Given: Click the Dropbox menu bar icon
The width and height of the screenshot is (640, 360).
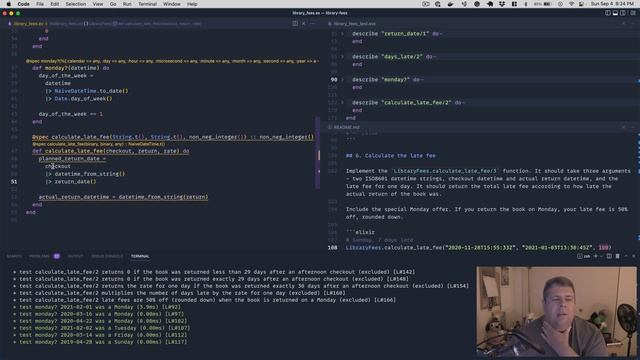Looking at the screenshot, I should point(502,4).
